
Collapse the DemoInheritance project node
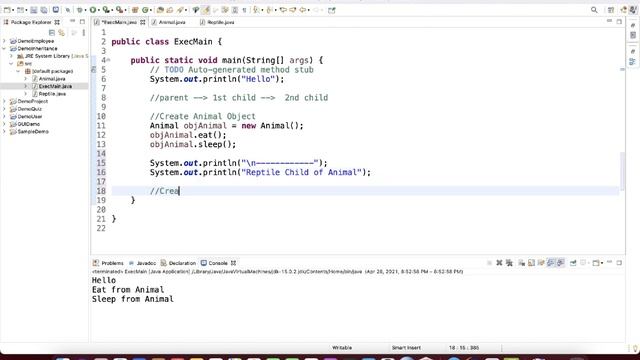coord(4,48)
